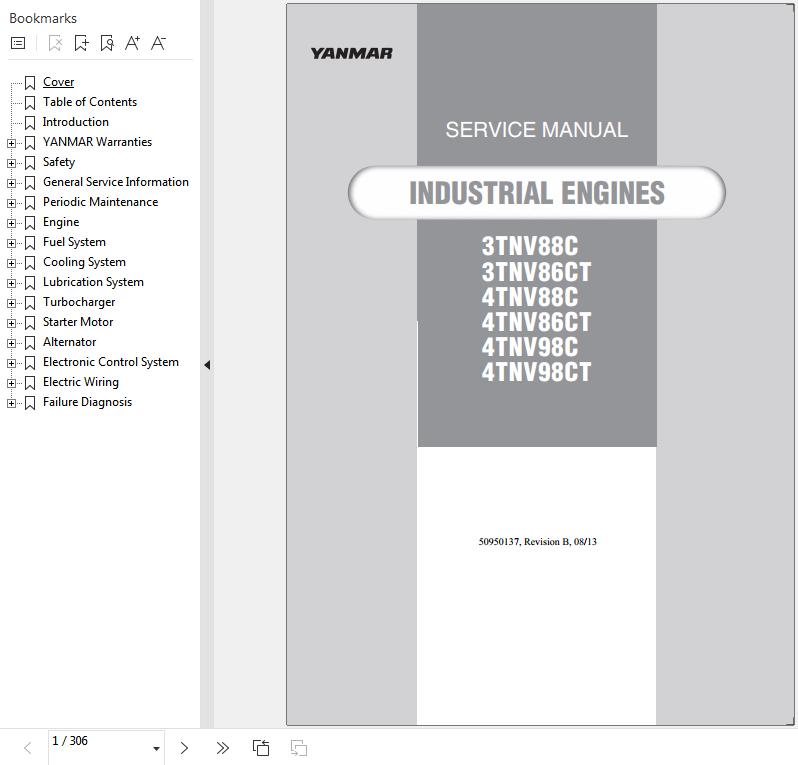Viewport: 798px width, 765px height.
Task: Jump to the Turbocharger bookmark
Action: click(79, 302)
